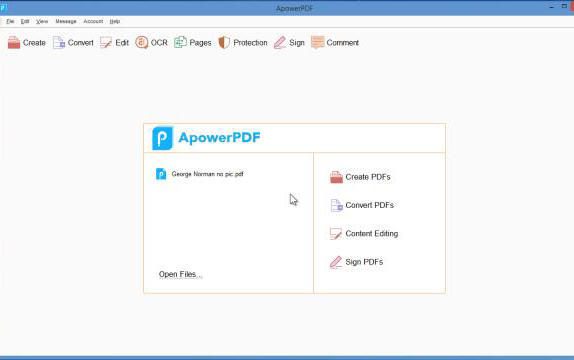574x360 pixels.
Task: Click the PDF file icon beside George Norman
Action: click(x=161, y=174)
